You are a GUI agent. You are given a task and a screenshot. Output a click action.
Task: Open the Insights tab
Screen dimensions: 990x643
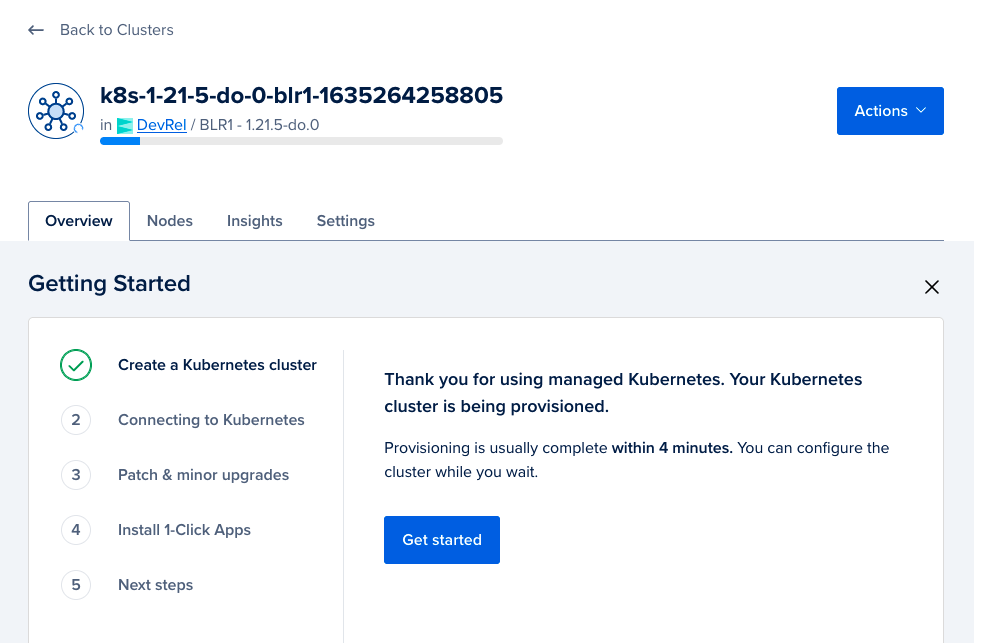pos(254,220)
